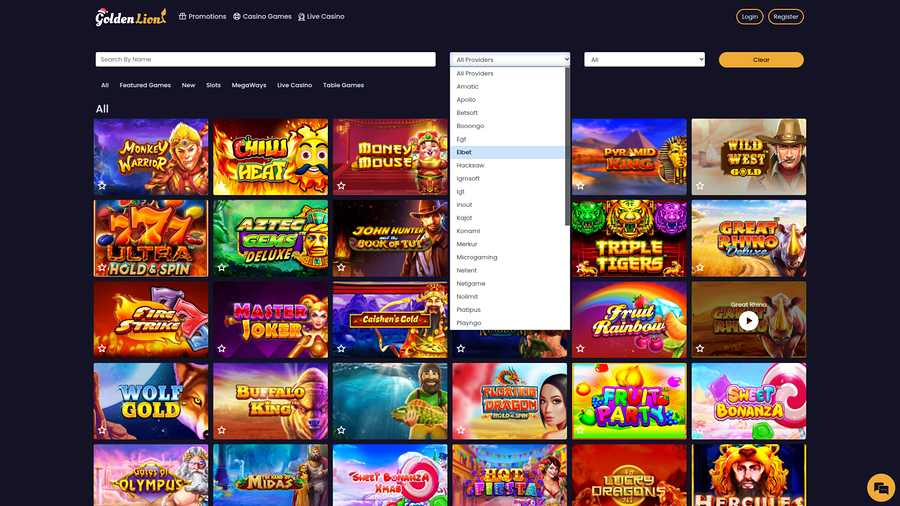
Task: Go to Live Casino in top navigation
Action: (321, 17)
